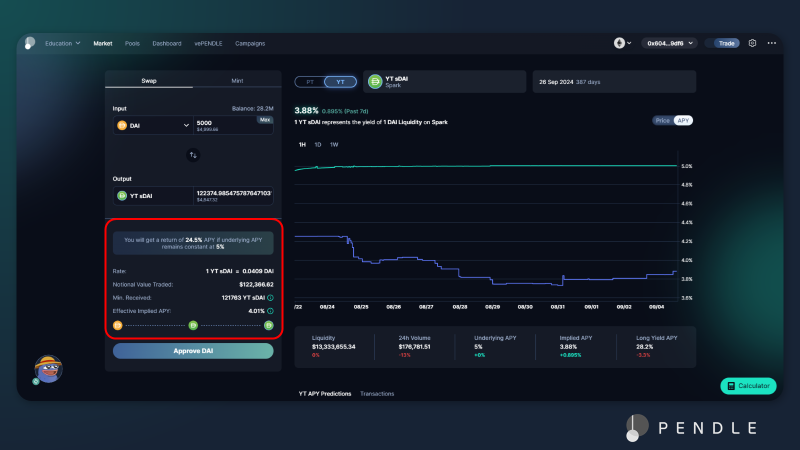Click the Pendle logo in the navbar
This screenshot has width=800, height=450.
pos(31,43)
